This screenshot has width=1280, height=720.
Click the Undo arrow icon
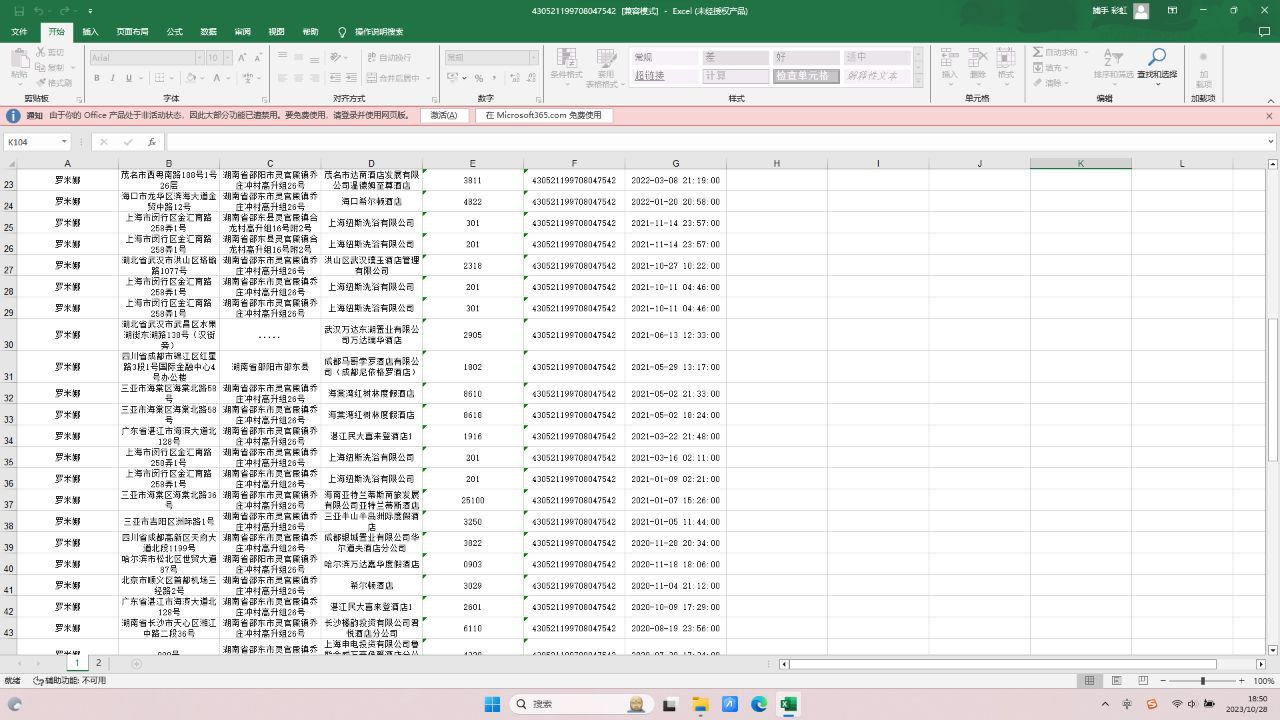point(38,11)
